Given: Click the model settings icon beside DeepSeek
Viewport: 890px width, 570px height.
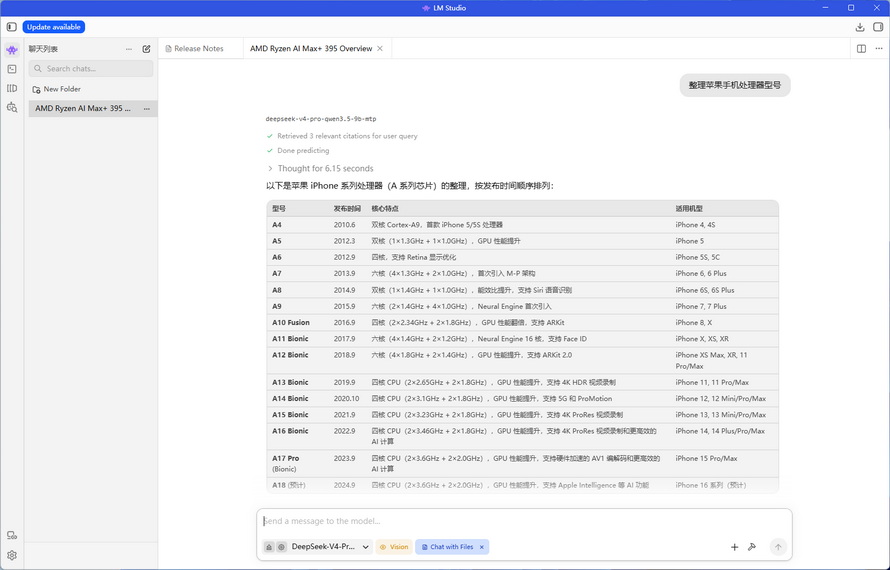Looking at the screenshot, I should coord(281,547).
